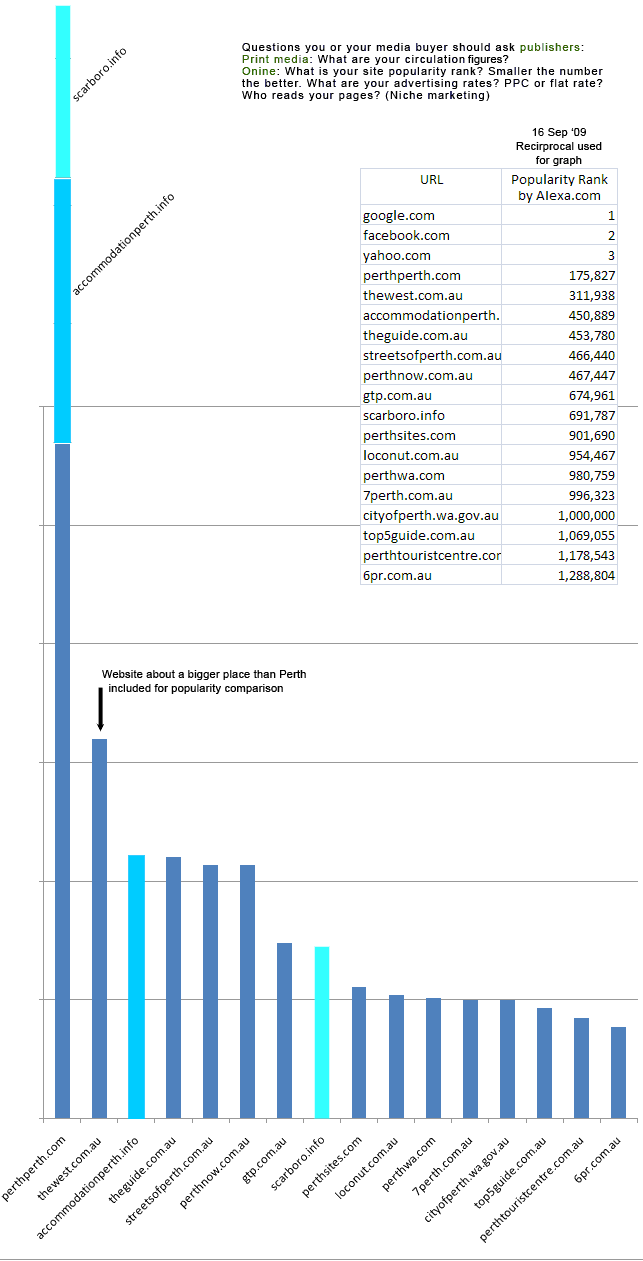Click cityofperth.wa.gov.au in the table

[x=431, y=515]
